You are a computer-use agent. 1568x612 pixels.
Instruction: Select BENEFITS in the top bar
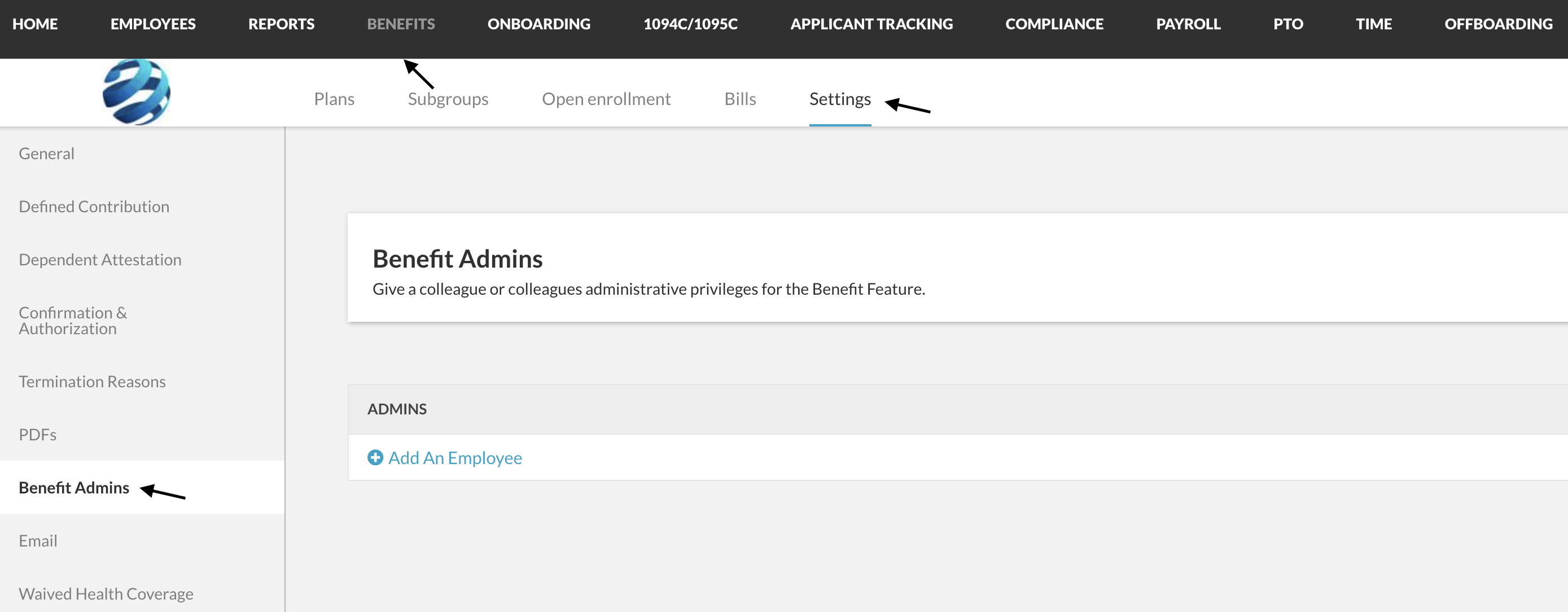point(401,24)
